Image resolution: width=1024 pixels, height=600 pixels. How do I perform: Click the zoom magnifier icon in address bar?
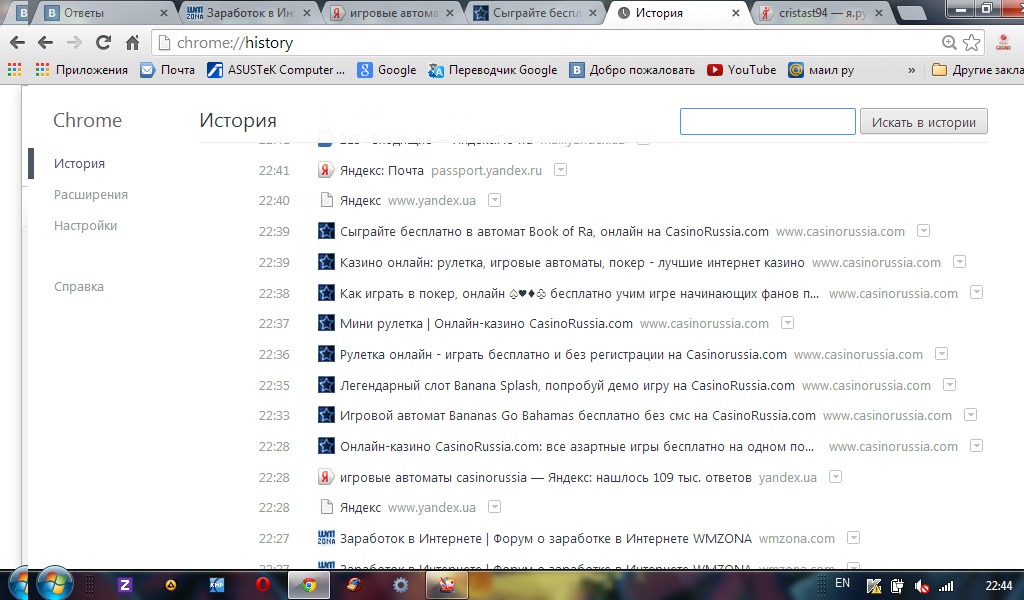tap(949, 43)
